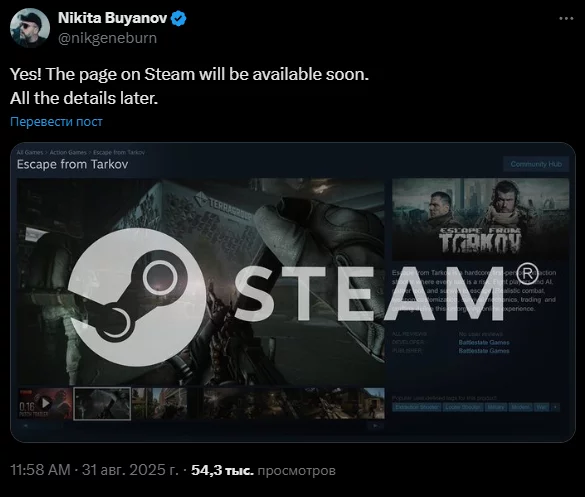The height and width of the screenshot is (497, 585).
Task: Click the 54,3 тыс. просмотров view count
Action: (x=263, y=471)
